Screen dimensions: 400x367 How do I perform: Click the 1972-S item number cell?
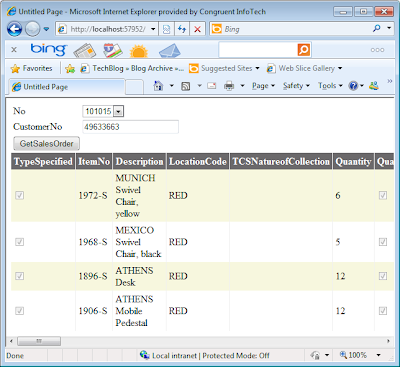point(93,196)
